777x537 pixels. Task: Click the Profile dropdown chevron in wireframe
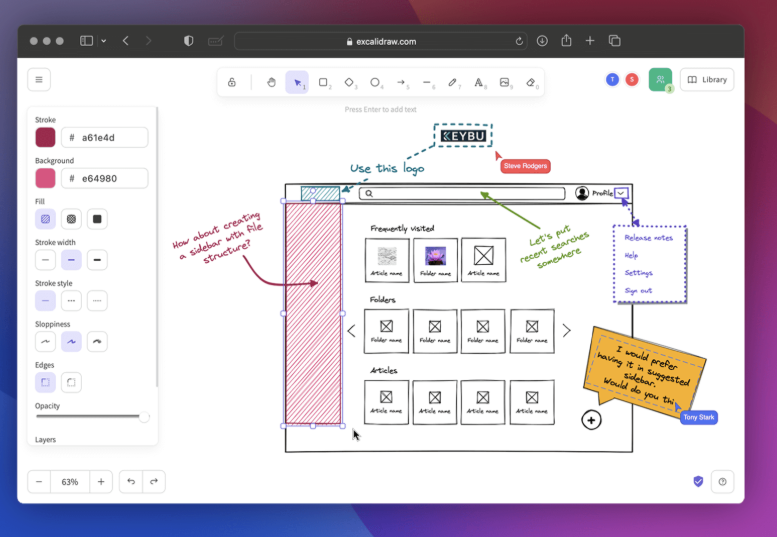[621, 193]
